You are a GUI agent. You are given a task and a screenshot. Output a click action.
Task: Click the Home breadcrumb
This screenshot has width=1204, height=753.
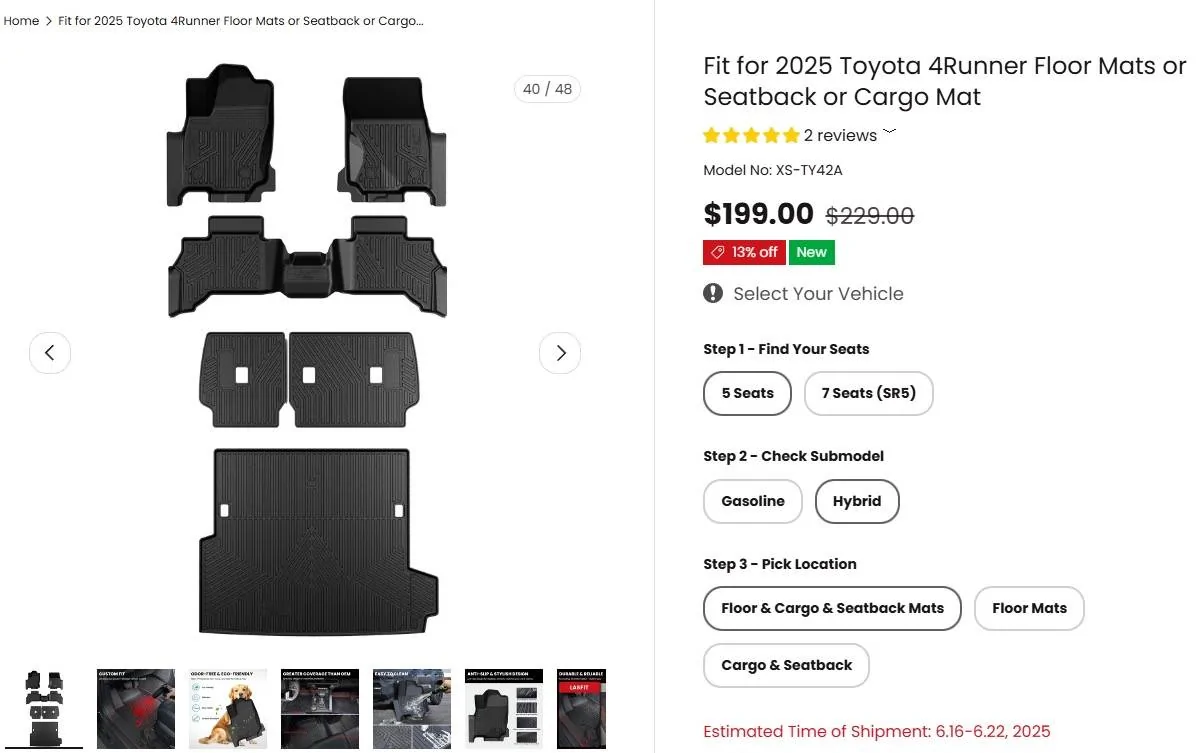point(21,20)
